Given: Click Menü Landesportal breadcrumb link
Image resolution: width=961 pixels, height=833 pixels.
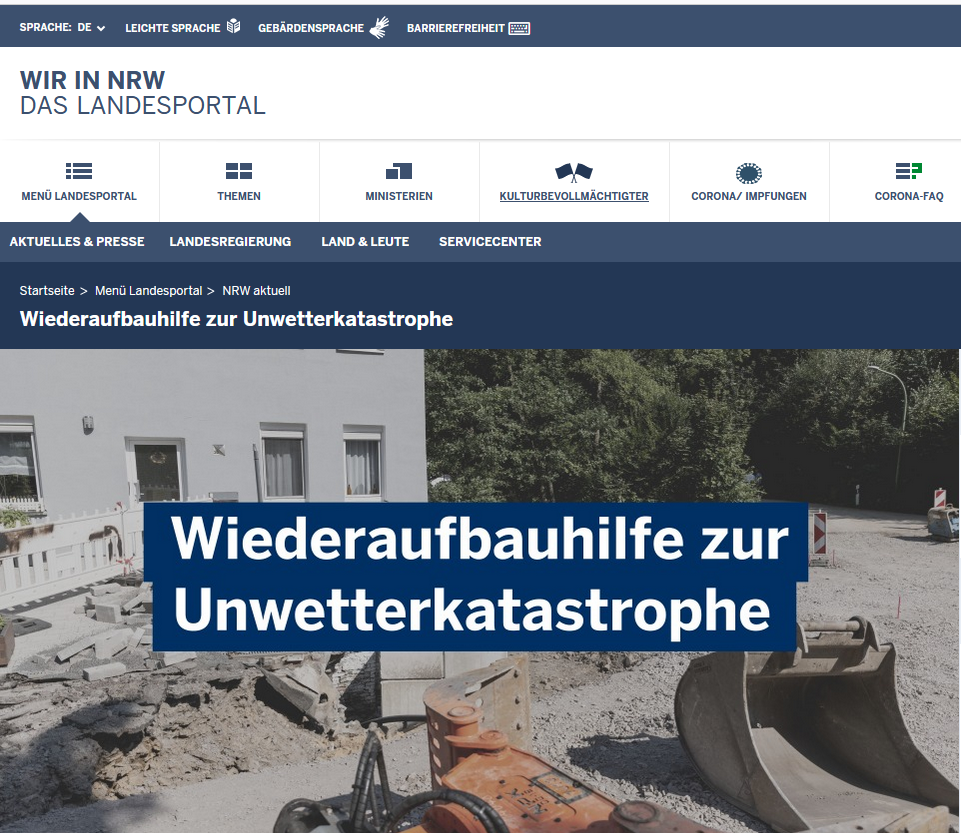Looking at the screenshot, I should point(148,291).
